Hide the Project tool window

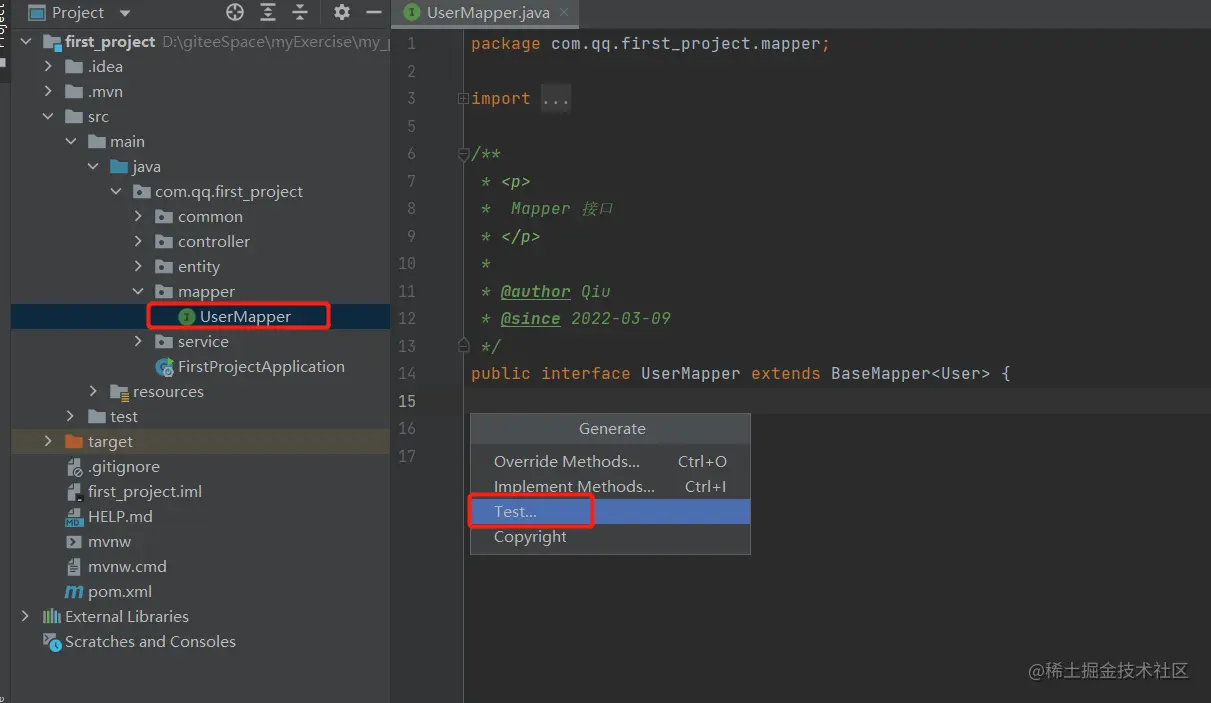[374, 12]
